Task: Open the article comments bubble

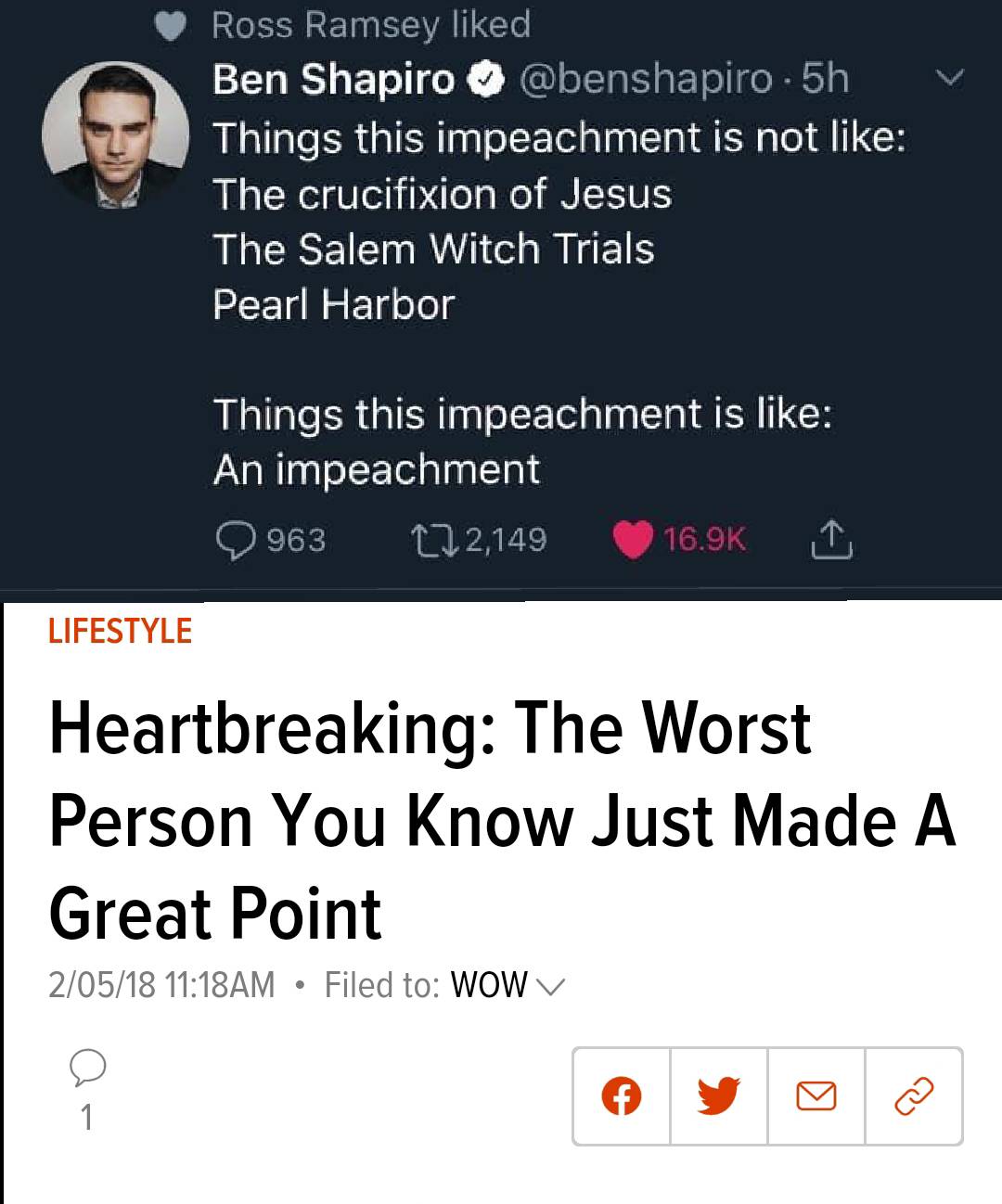Action: (87, 1069)
